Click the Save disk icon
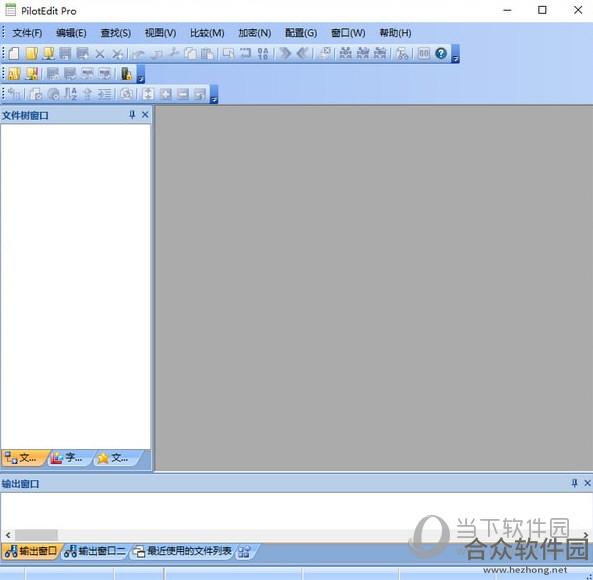The width and height of the screenshot is (593, 580). pyautogui.click(x=65, y=54)
